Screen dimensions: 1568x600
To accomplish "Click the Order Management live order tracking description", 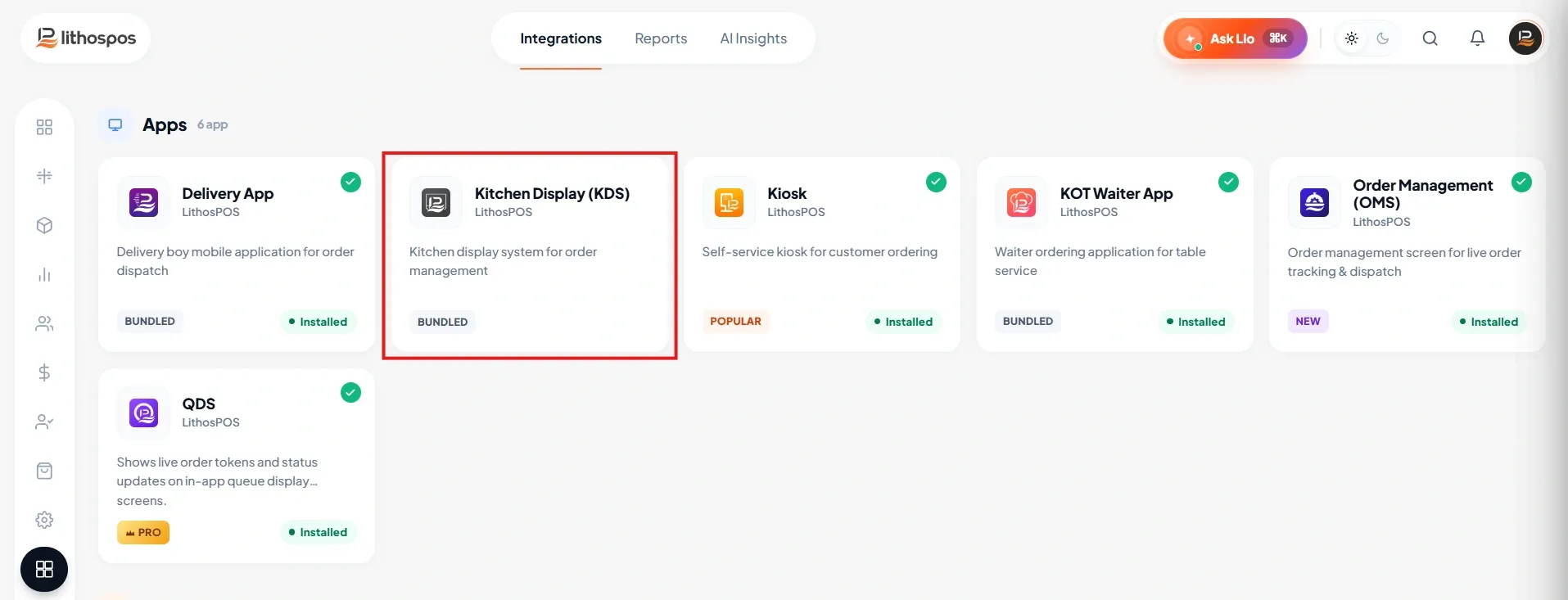I will pyautogui.click(x=1404, y=262).
